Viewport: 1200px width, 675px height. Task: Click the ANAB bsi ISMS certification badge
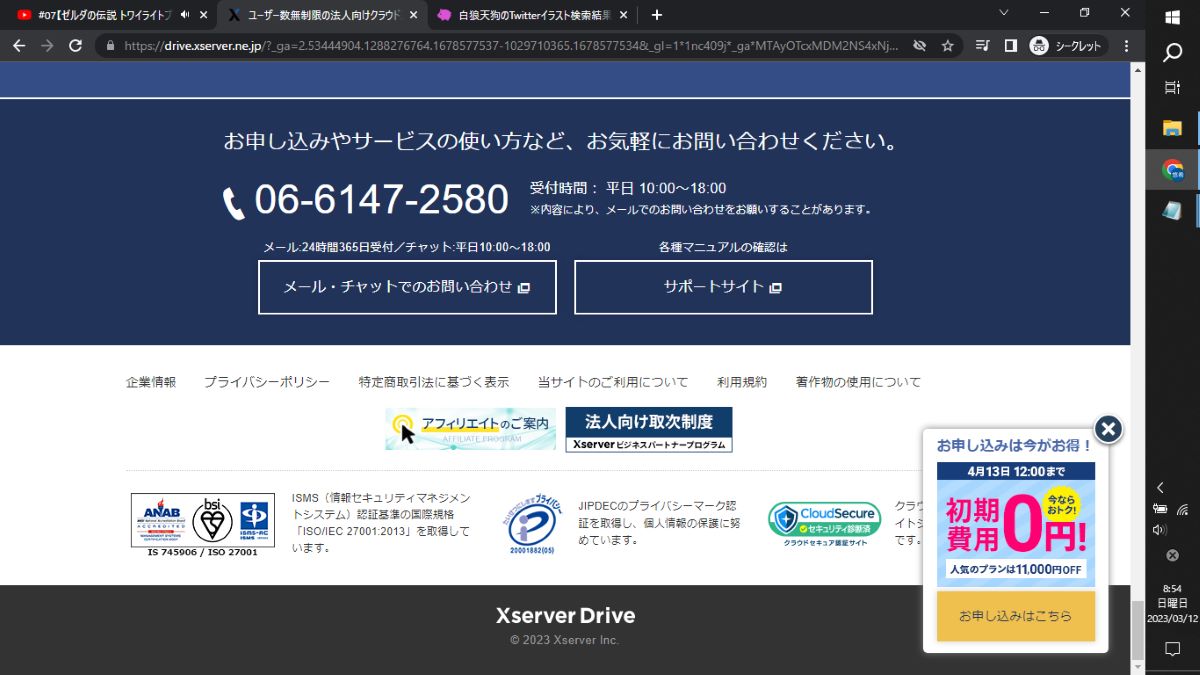[203, 525]
